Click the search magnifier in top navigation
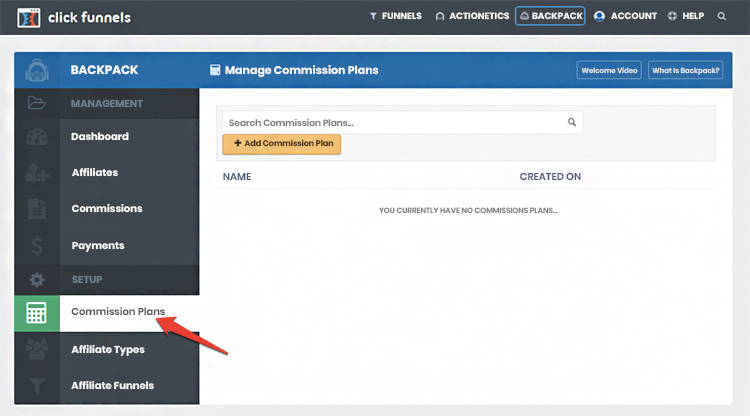This screenshot has width=750, height=416. point(722,17)
